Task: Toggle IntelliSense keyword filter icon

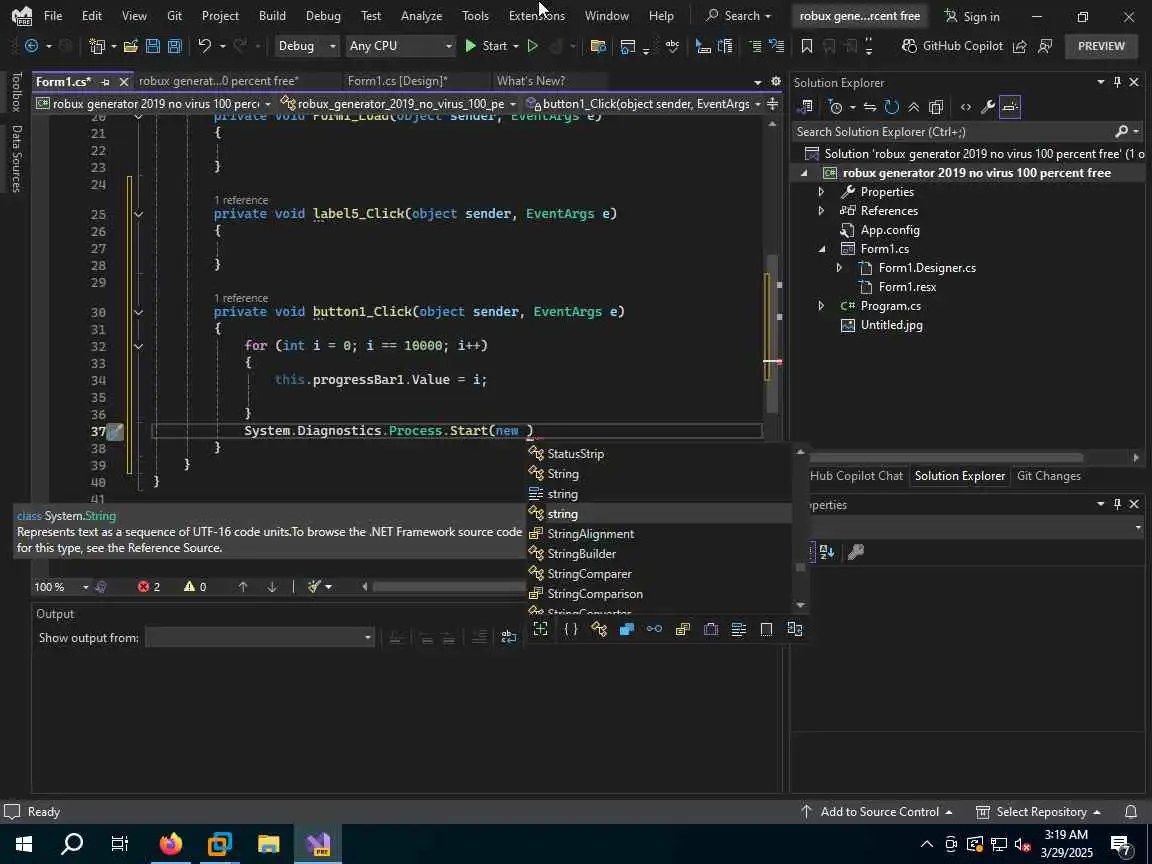Action: [738, 630]
